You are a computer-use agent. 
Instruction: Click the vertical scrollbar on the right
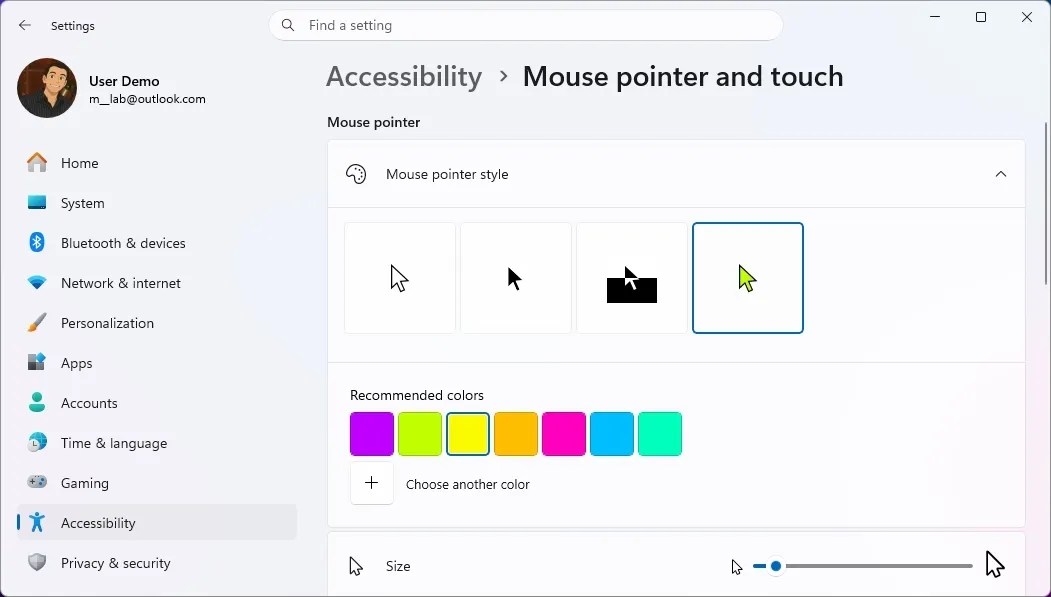click(1047, 203)
